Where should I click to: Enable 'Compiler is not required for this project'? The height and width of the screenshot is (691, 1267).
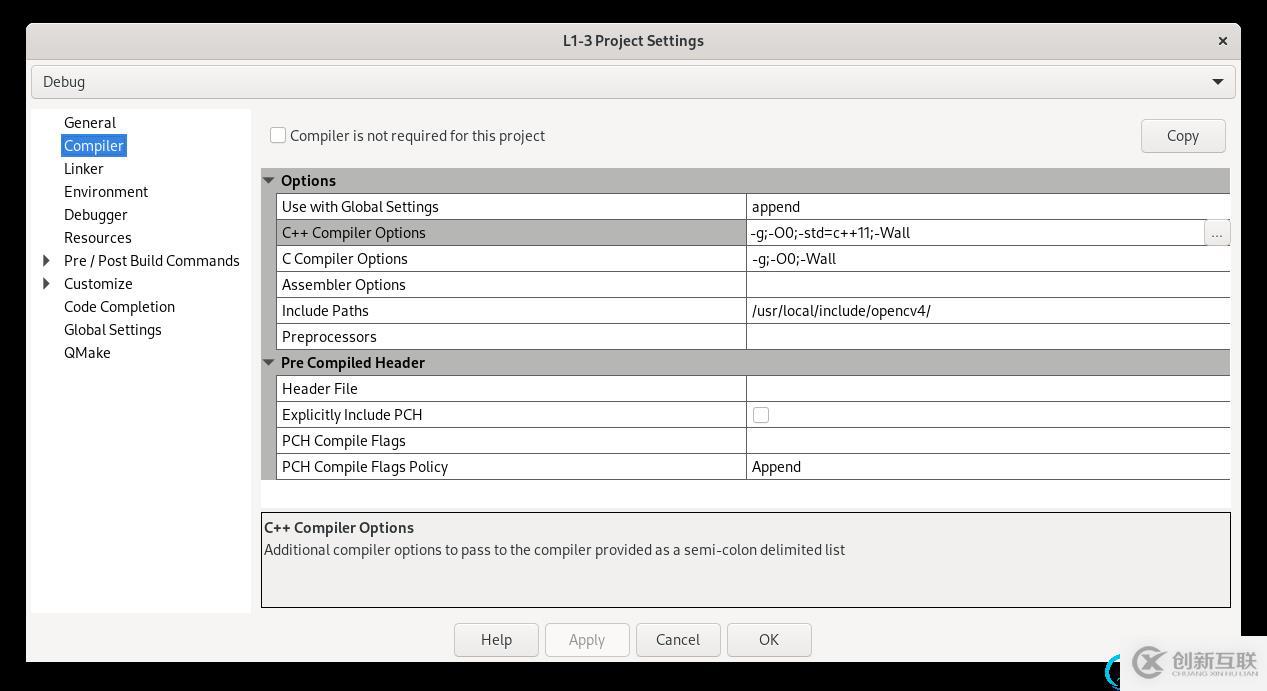[x=278, y=135]
